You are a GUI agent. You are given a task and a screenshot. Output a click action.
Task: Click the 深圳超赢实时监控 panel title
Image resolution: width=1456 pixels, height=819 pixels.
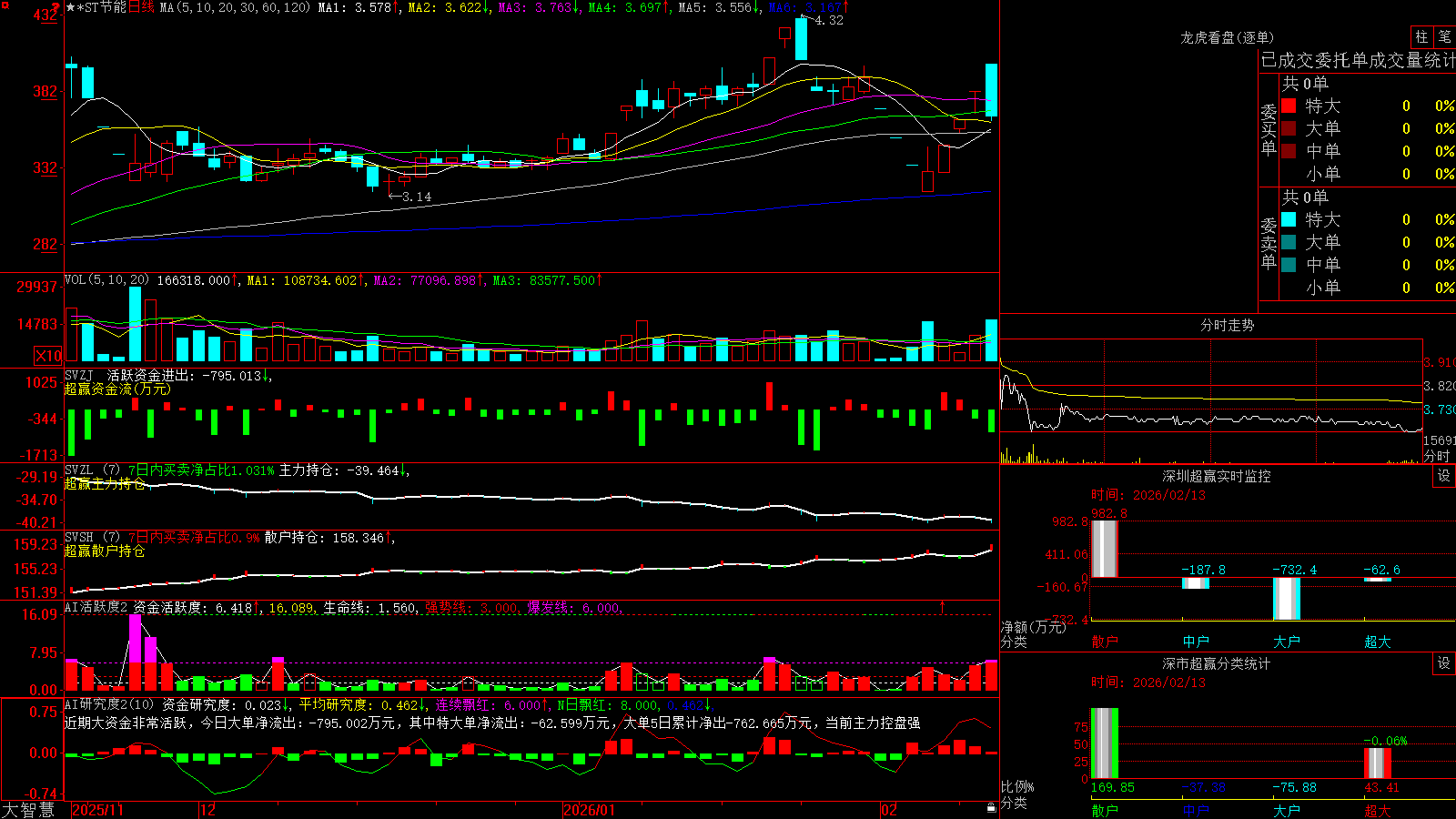pyautogui.click(x=1216, y=476)
